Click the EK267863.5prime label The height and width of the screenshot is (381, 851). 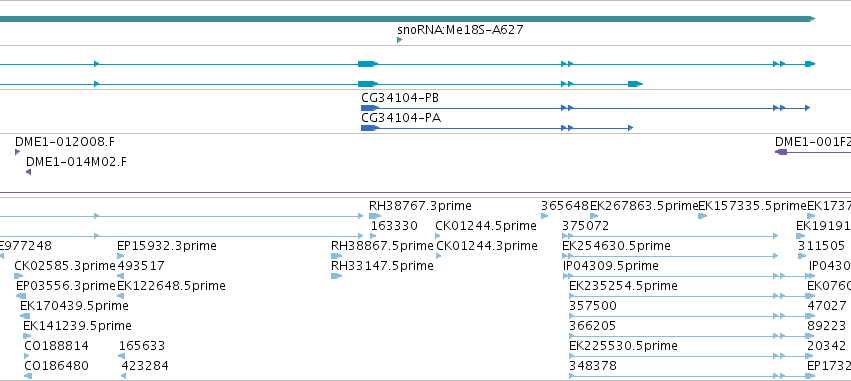click(x=644, y=206)
